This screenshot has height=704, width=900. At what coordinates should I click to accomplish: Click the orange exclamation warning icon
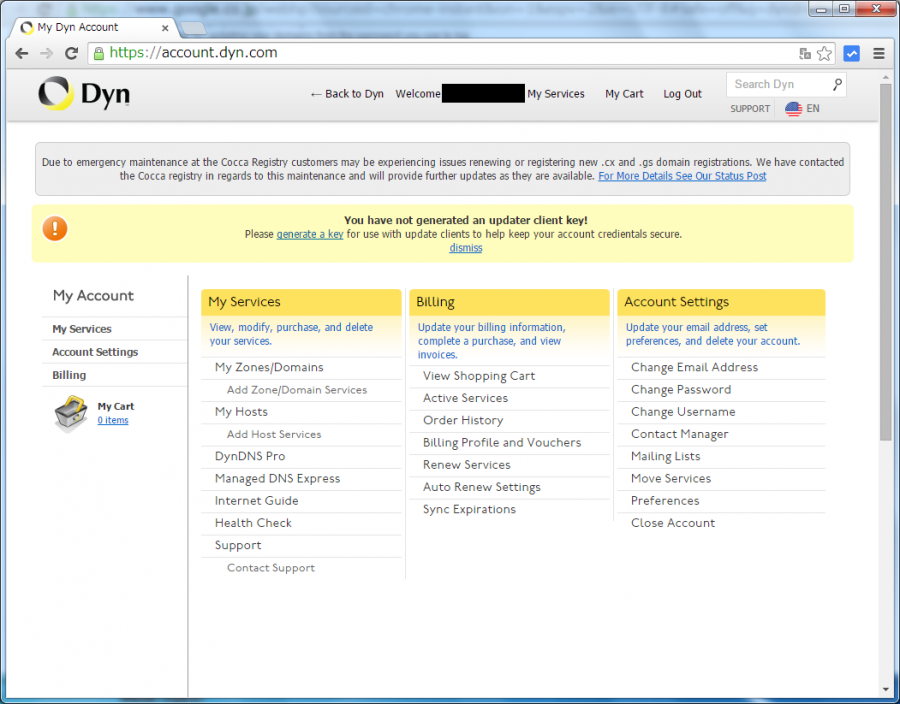(55, 228)
